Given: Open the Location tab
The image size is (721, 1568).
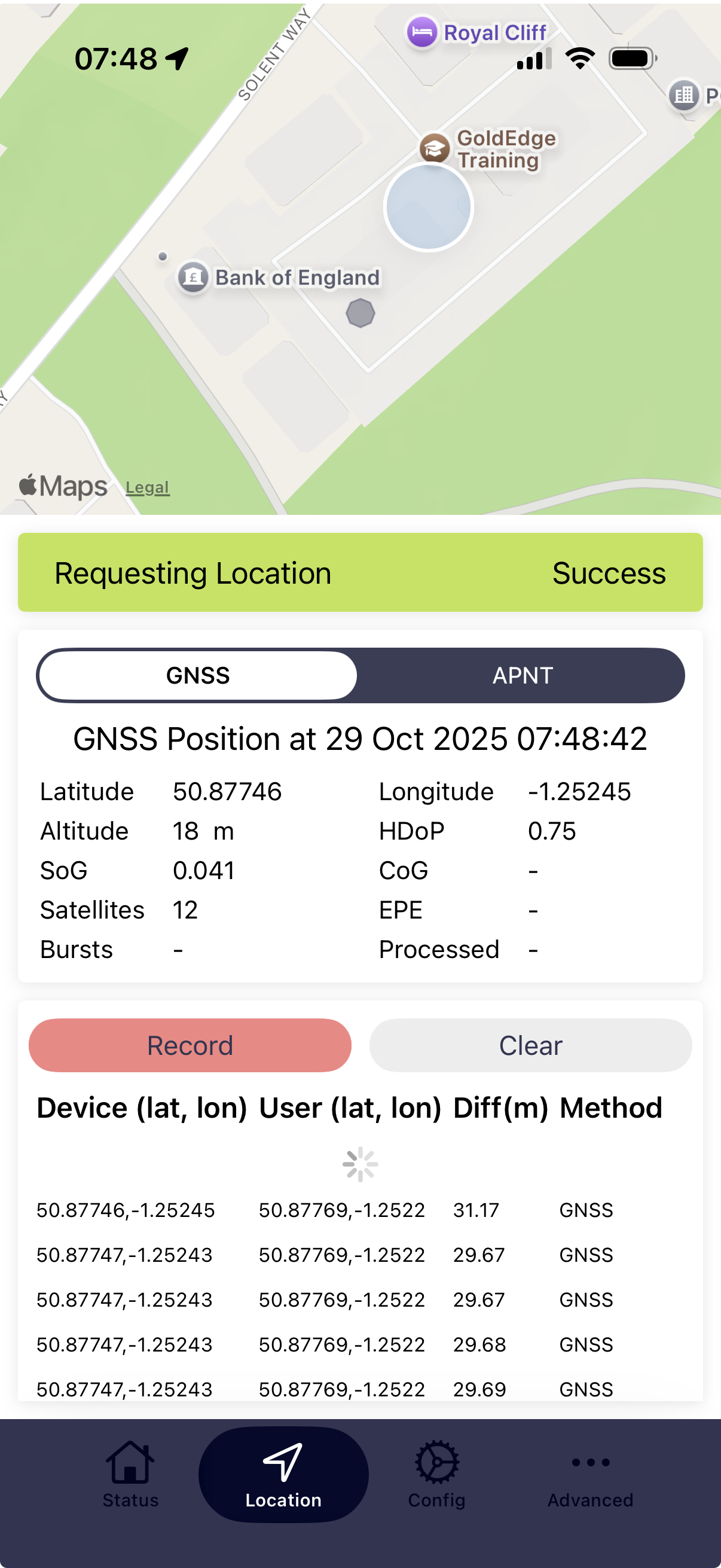Looking at the screenshot, I should [x=283, y=1474].
